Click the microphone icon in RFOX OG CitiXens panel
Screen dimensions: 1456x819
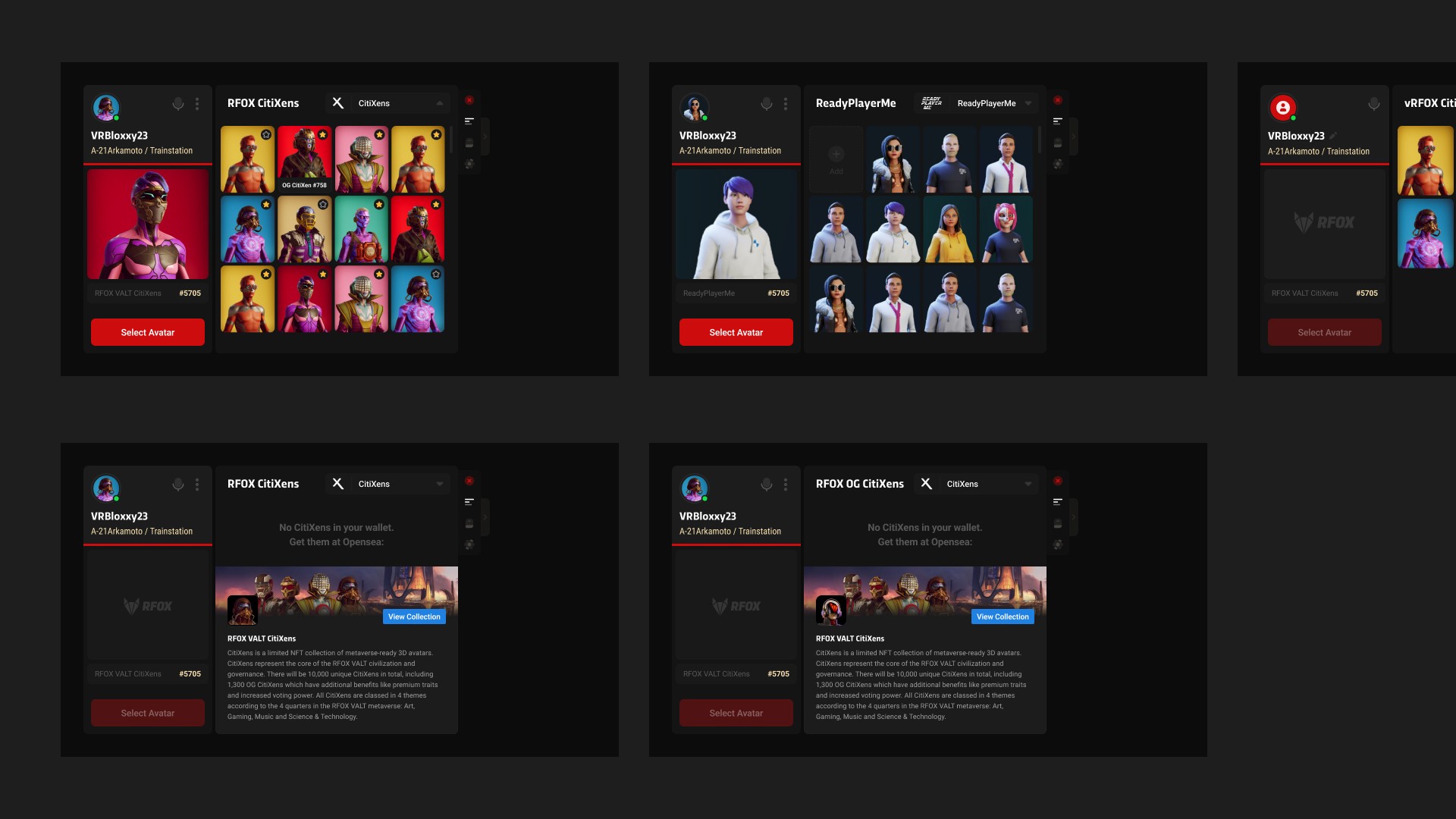tap(767, 485)
